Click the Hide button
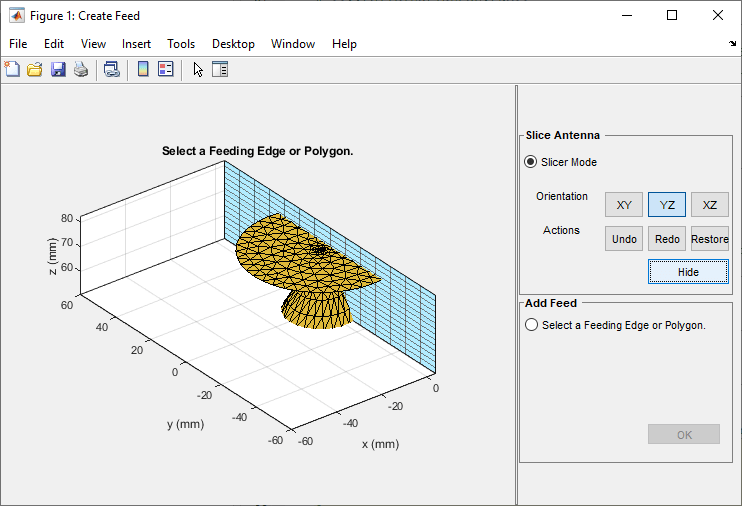Viewport: 742px width, 506px height. 688,272
